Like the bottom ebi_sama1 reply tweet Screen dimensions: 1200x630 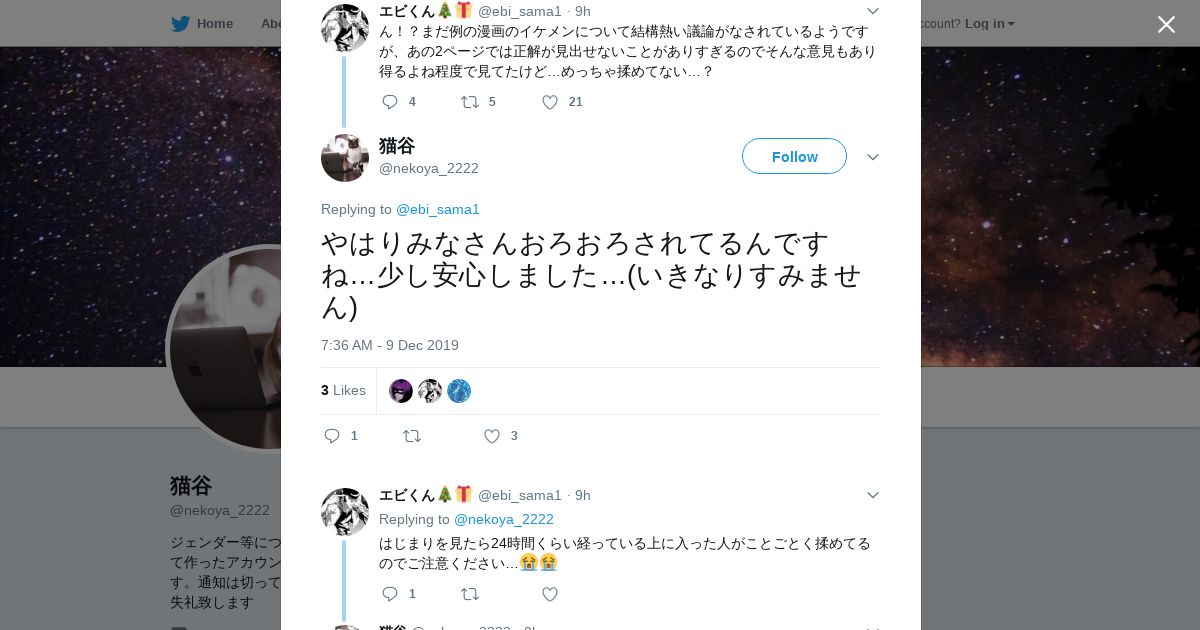[550, 594]
